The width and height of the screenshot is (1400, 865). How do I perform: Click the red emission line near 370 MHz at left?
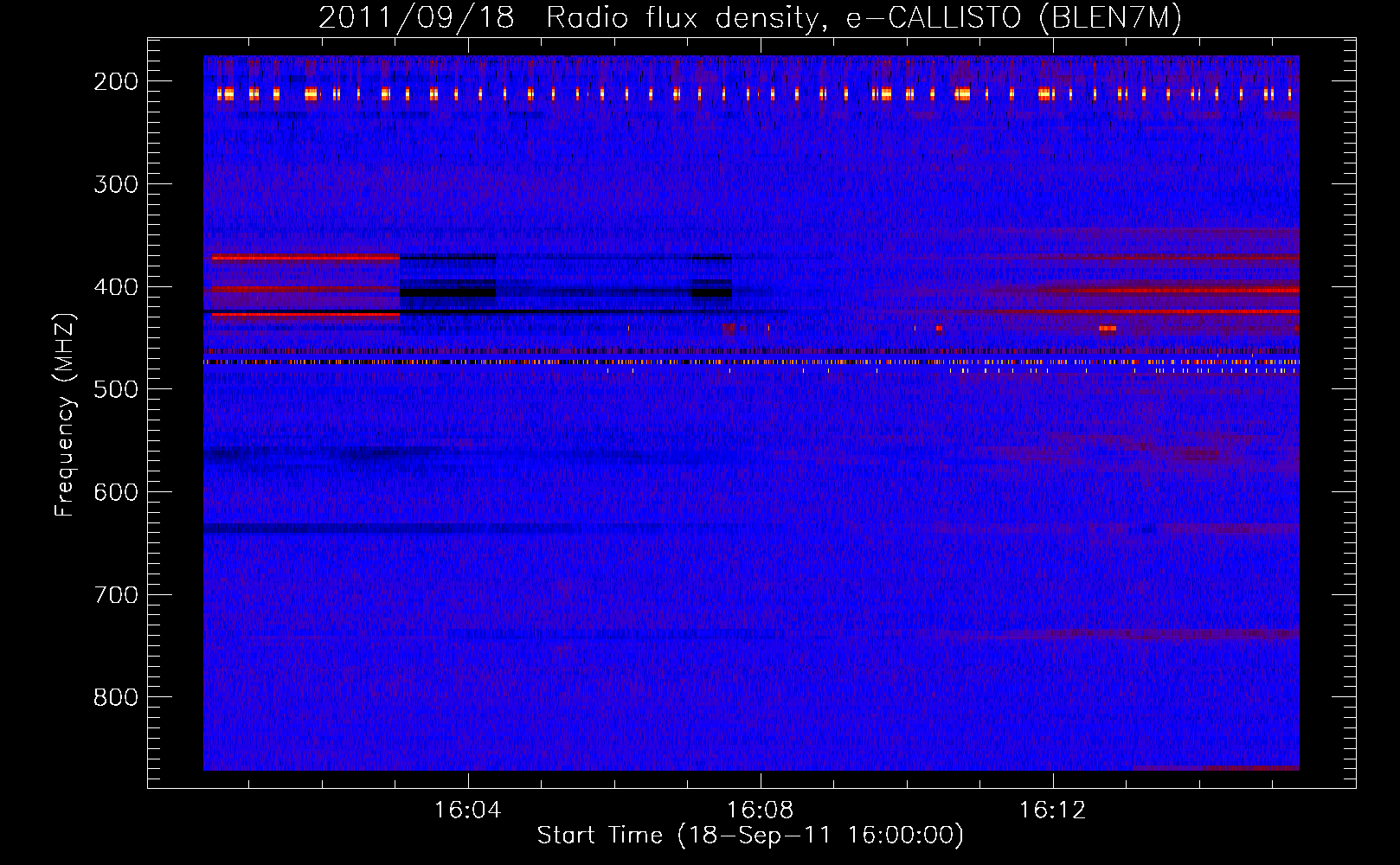coord(305,258)
